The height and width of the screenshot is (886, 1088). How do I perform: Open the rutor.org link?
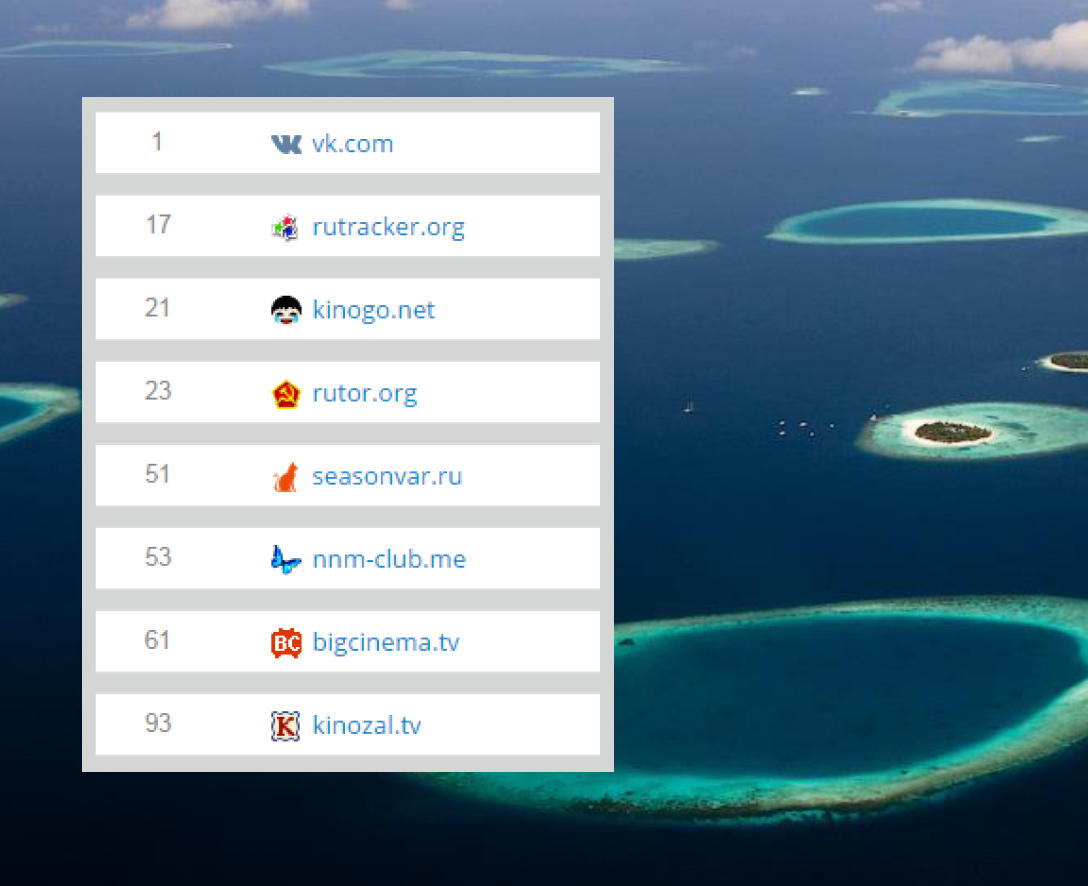tap(364, 394)
